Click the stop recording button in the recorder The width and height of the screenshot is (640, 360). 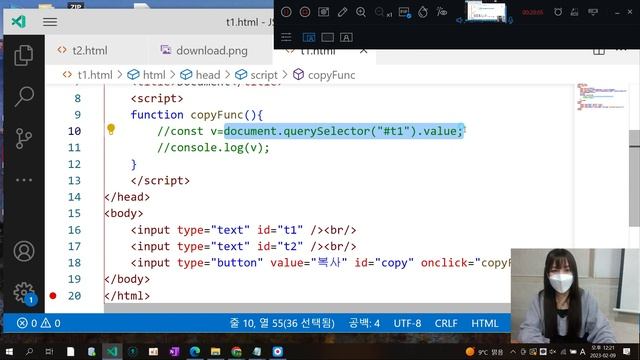(305, 12)
